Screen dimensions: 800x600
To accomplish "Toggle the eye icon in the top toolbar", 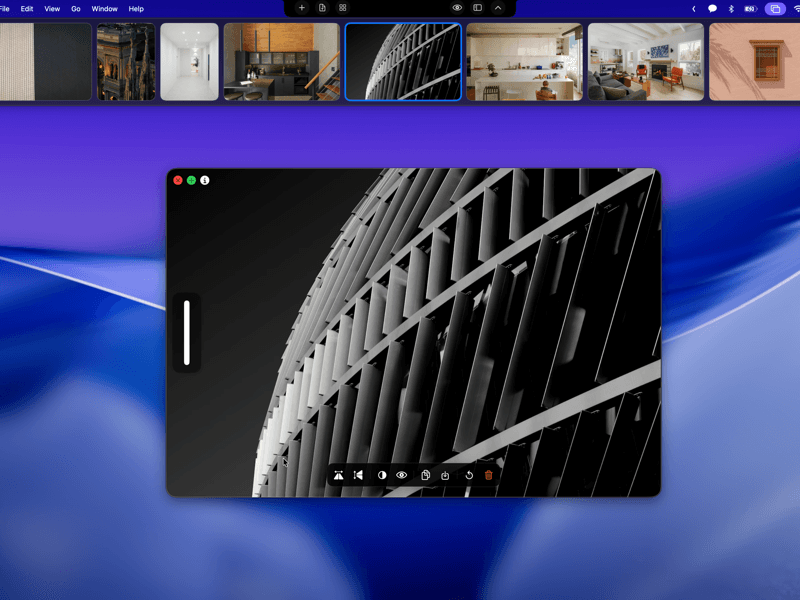I will click(x=457, y=8).
